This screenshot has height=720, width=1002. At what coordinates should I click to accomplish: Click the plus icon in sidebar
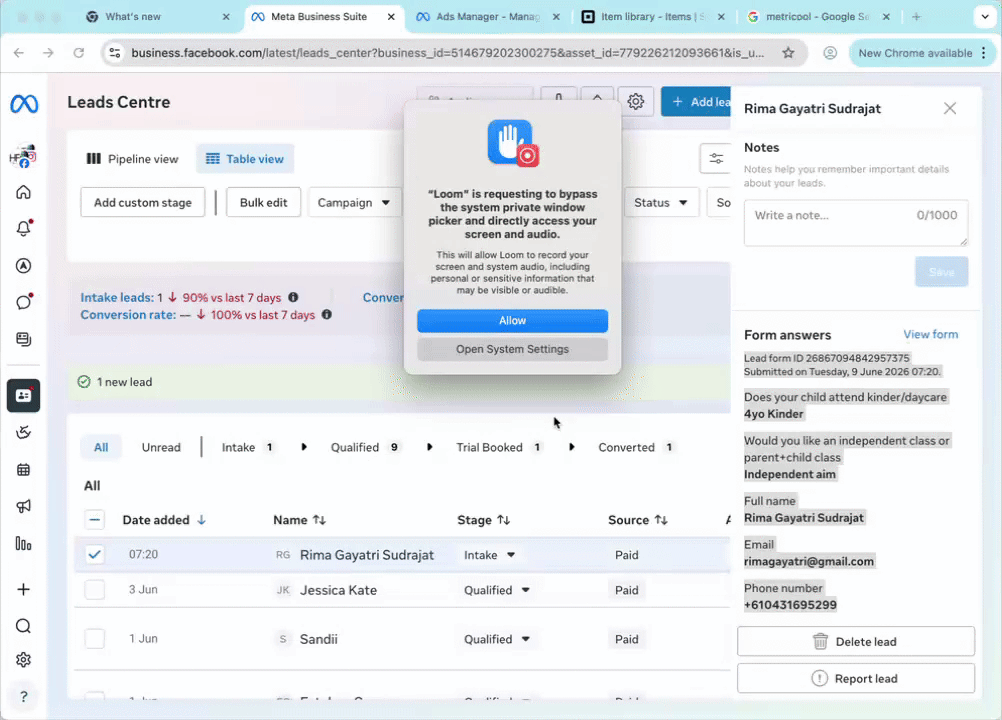24,589
